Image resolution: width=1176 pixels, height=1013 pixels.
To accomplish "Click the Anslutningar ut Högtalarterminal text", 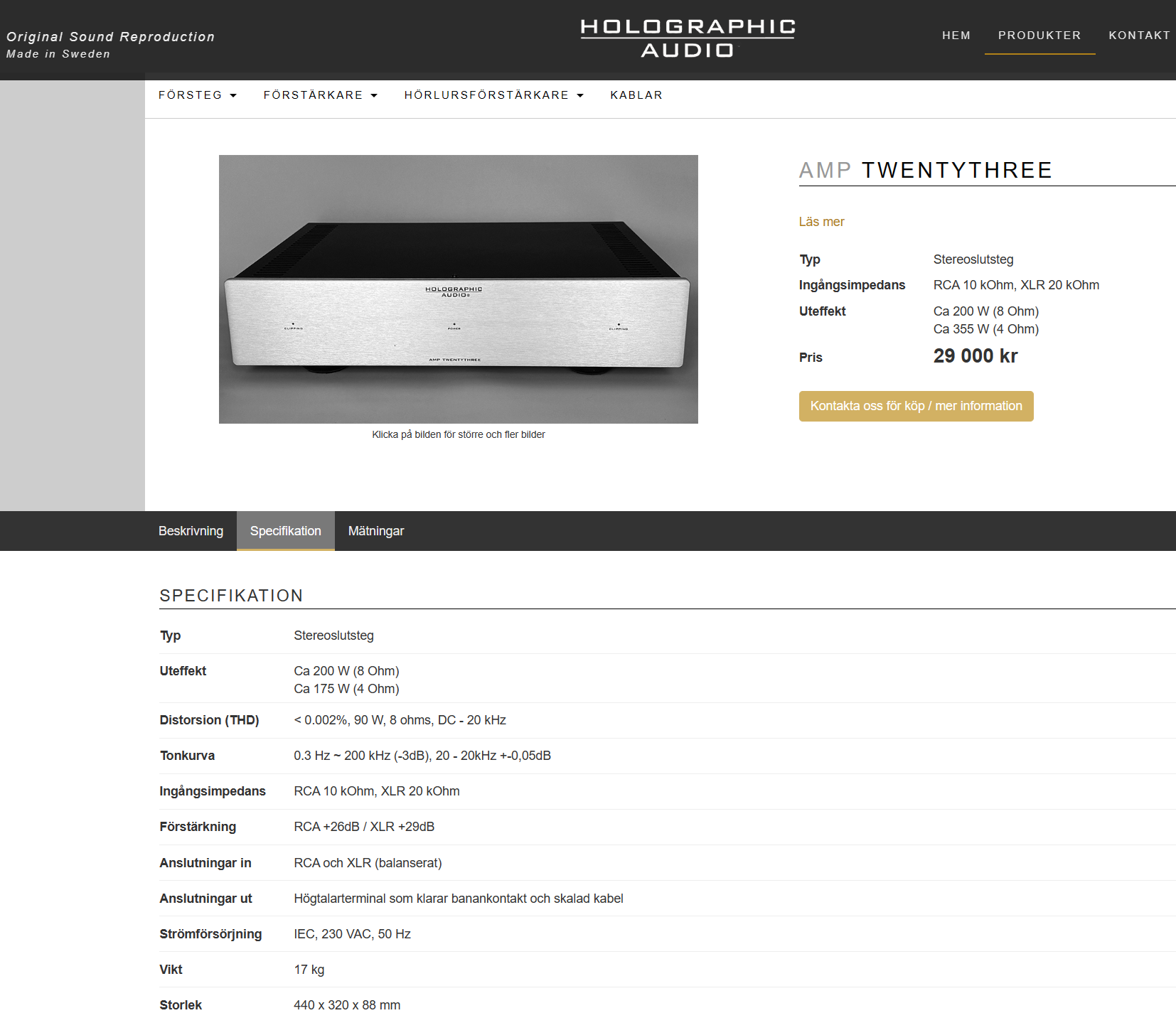I will (x=459, y=899).
